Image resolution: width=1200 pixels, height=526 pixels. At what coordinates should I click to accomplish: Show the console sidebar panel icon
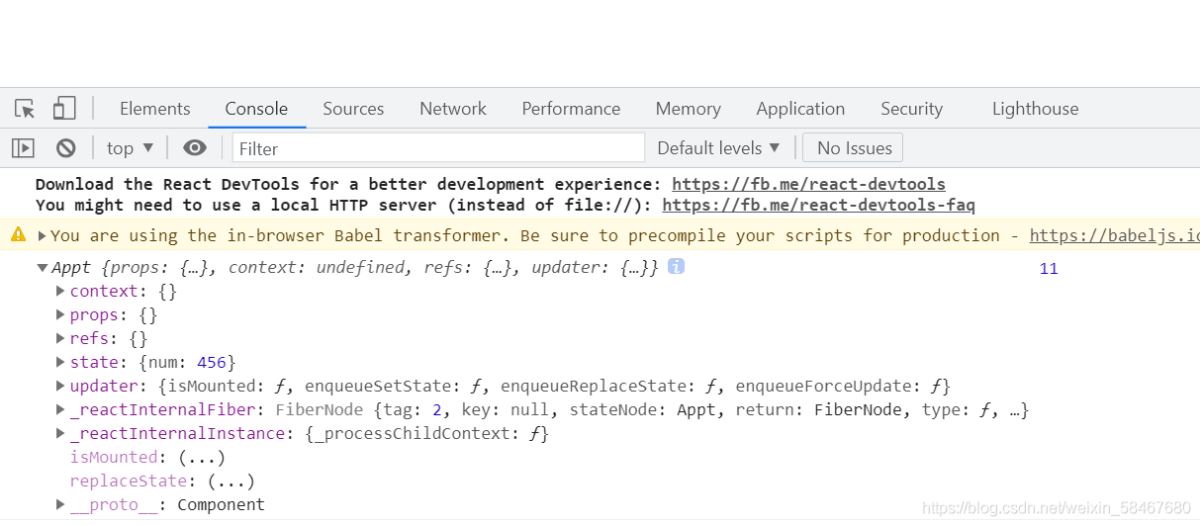tap(23, 148)
